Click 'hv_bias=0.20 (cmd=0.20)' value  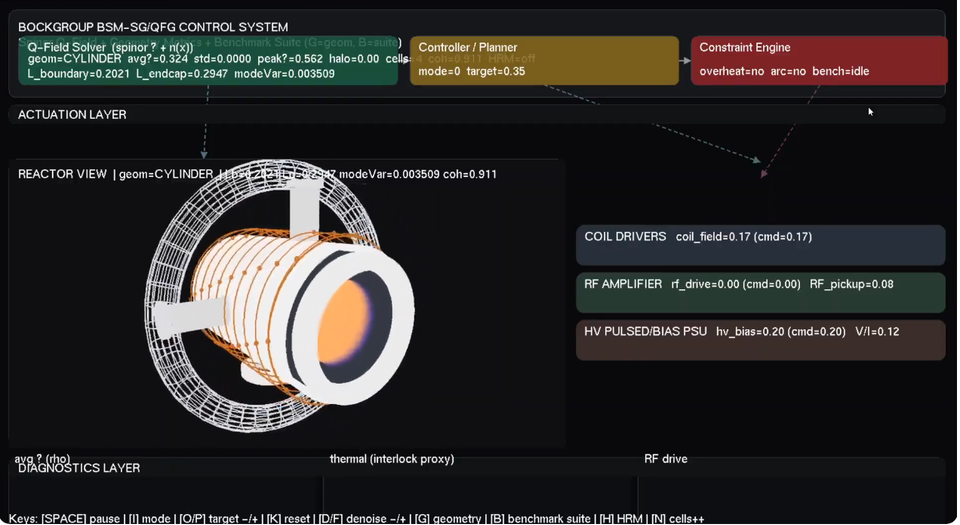tap(781, 332)
